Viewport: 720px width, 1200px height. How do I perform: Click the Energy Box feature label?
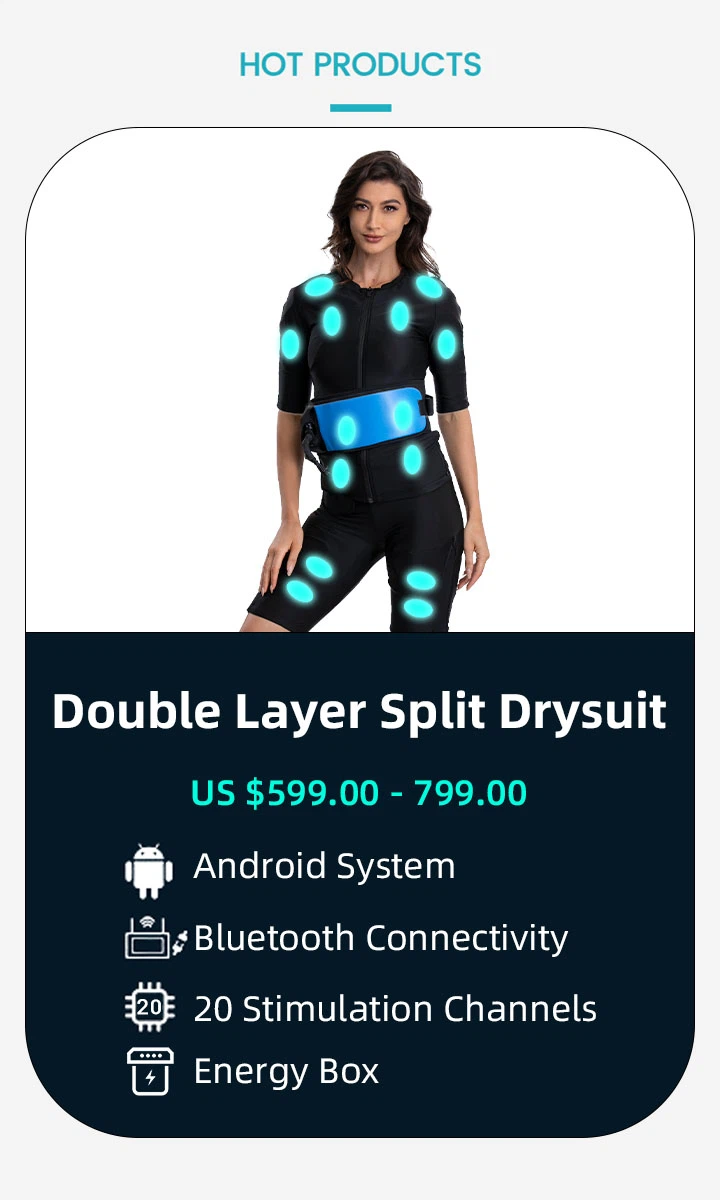pos(286,1071)
